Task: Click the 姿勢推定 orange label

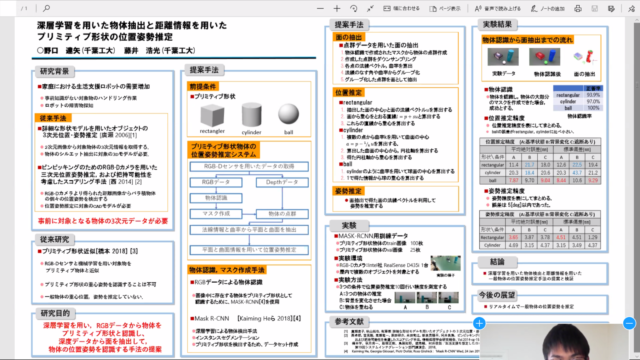Action: point(349,191)
